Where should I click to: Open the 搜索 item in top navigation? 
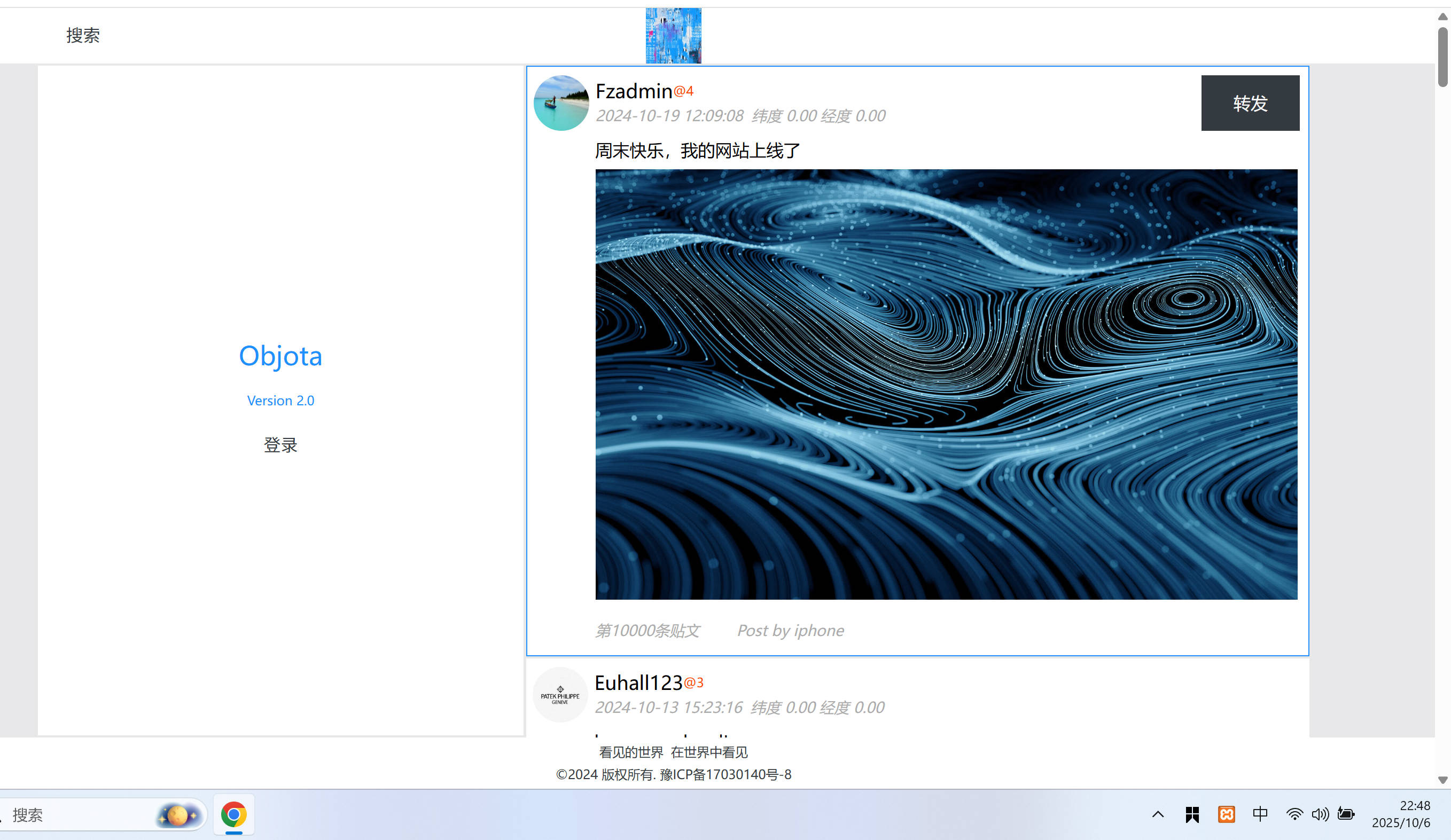83,36
